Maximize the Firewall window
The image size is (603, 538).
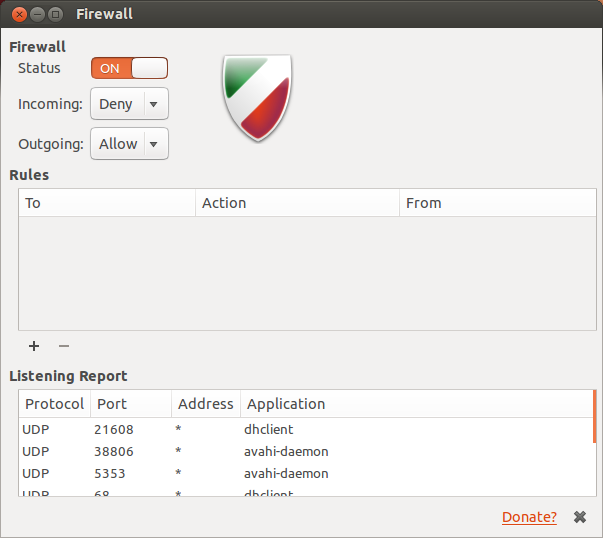(x=55, y=14)
